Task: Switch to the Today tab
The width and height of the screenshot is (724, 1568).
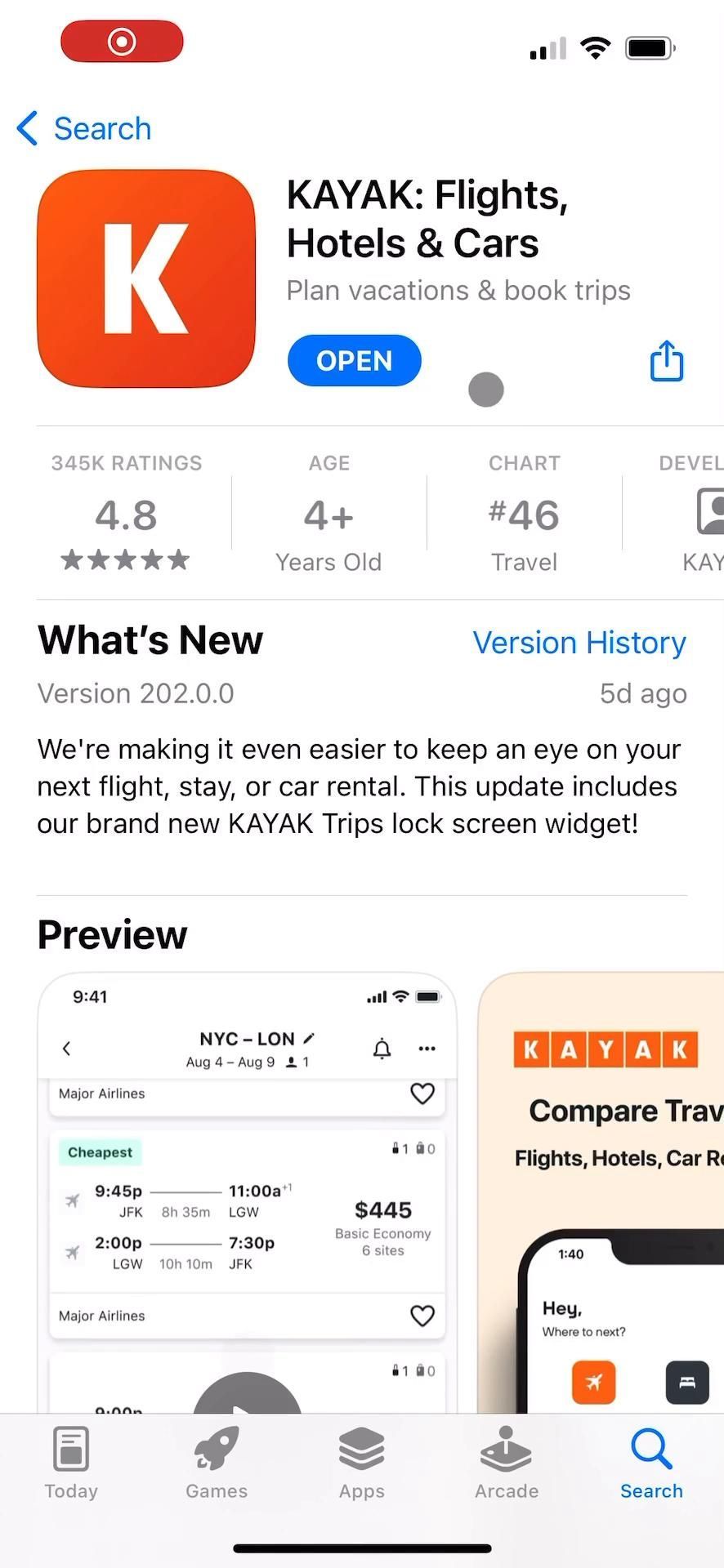Action: [x=71, y=1463]
